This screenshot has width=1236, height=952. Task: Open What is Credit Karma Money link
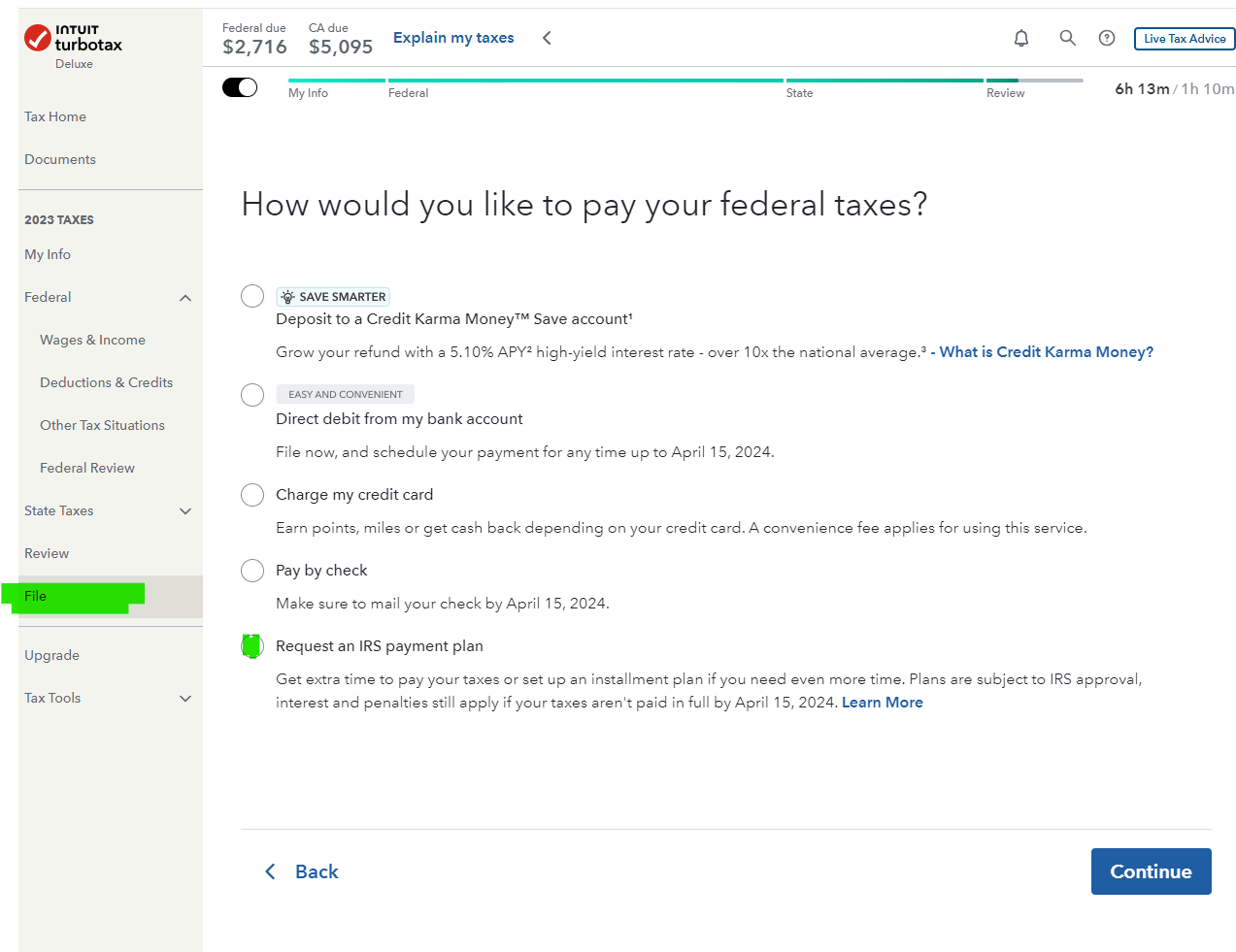[1046, 352]
